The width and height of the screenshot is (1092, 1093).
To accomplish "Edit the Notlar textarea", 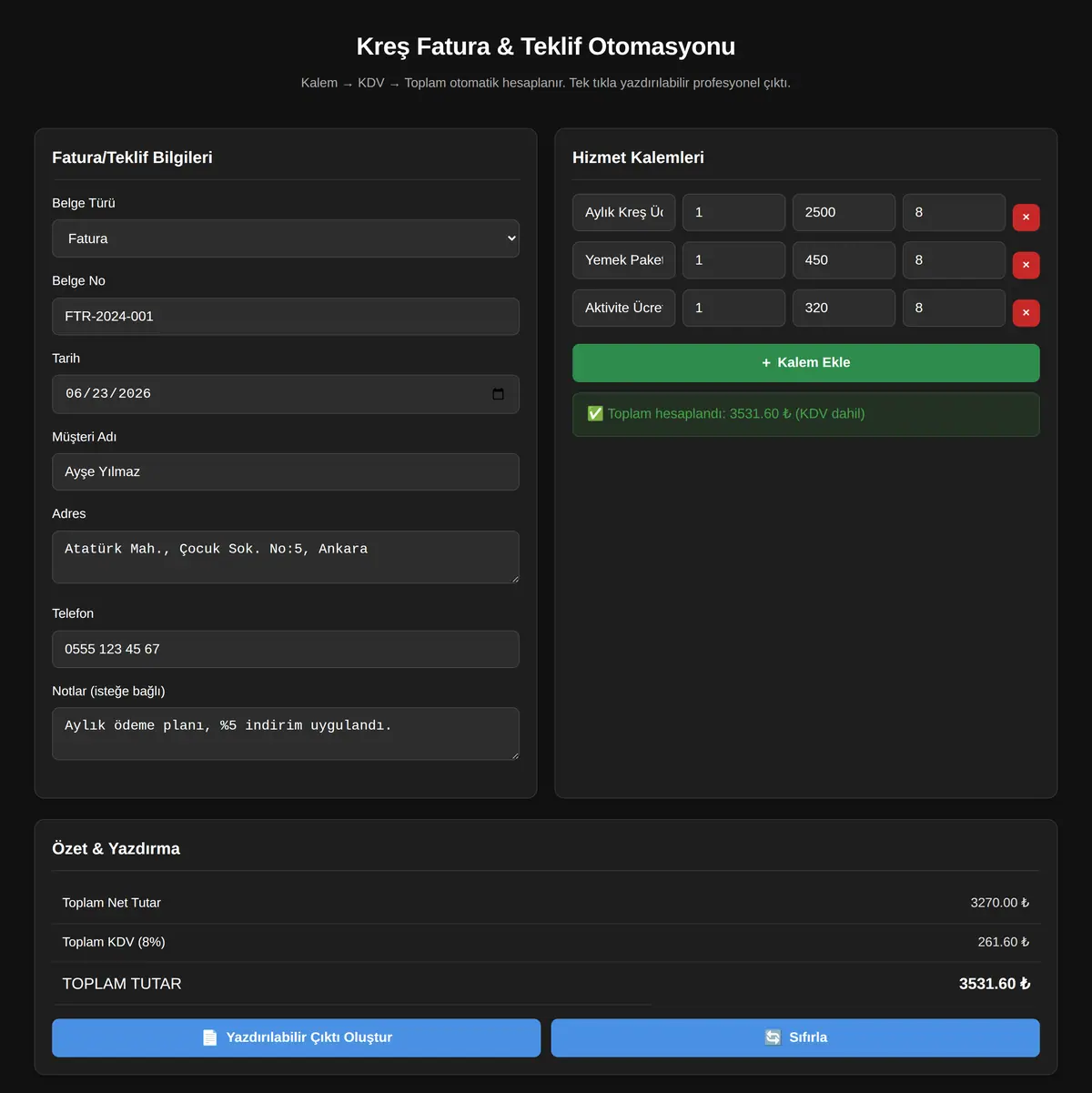I will coord(286,734).
